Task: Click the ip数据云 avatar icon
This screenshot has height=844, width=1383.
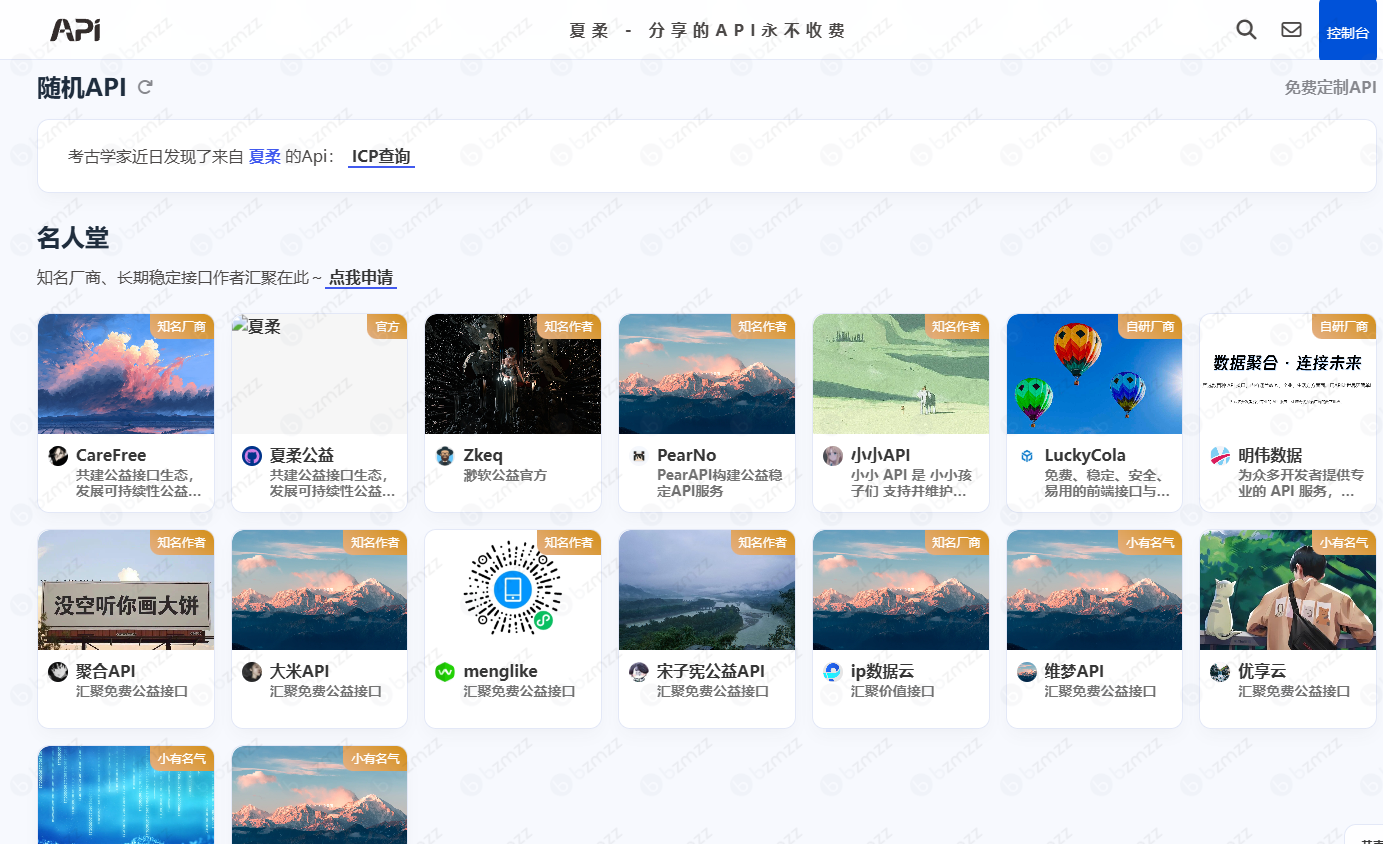Action: (833, 672)
